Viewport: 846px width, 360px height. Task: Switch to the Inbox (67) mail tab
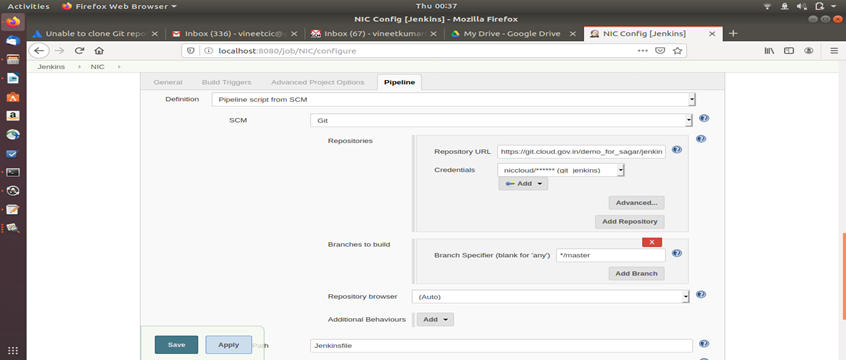[373, 33]
